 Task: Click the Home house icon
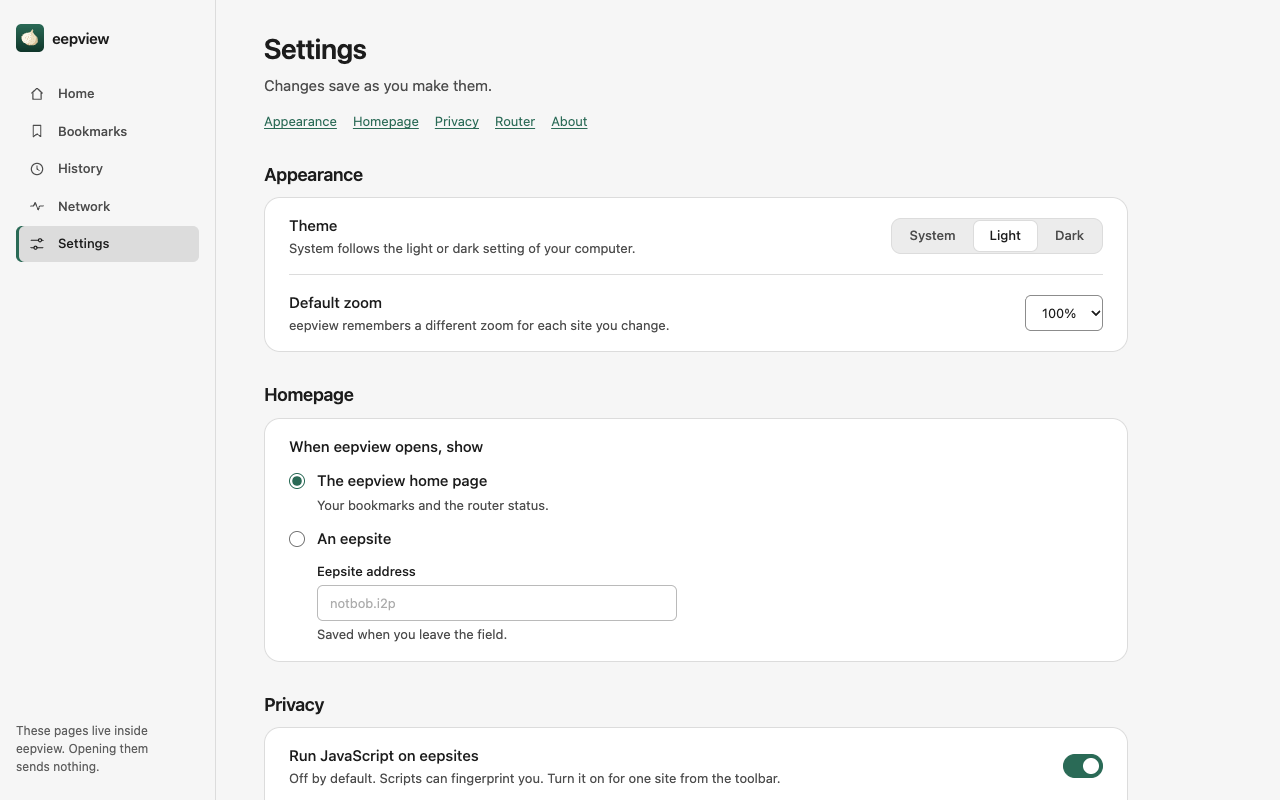point(37,94)
